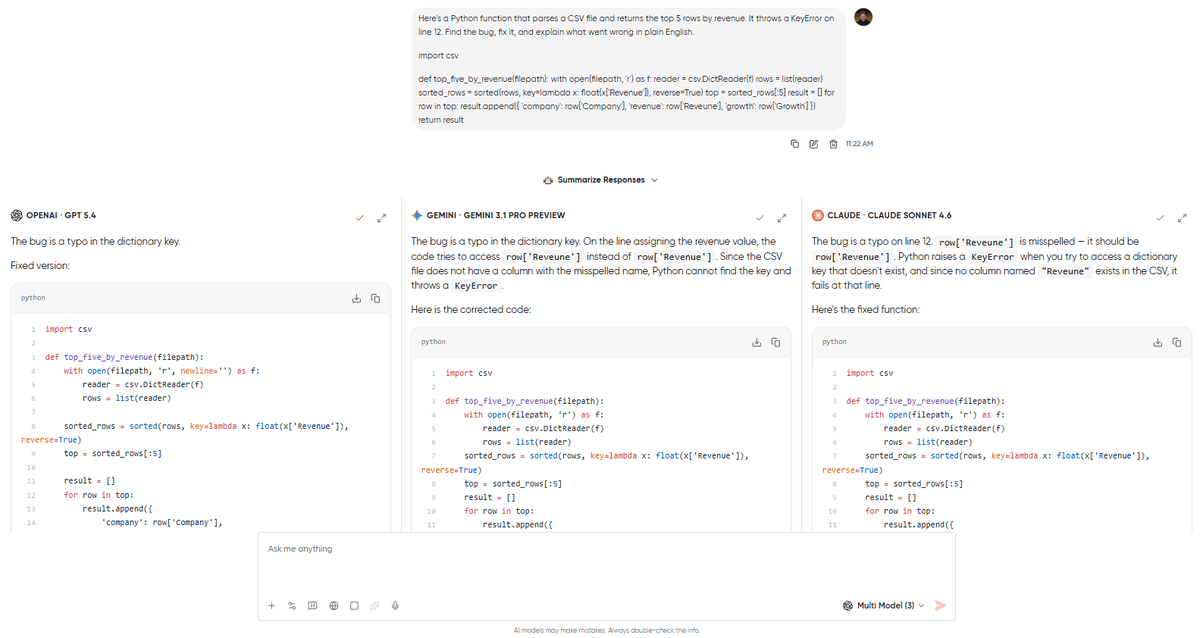Open the Summarize Responses dropdown

point(599,180)
